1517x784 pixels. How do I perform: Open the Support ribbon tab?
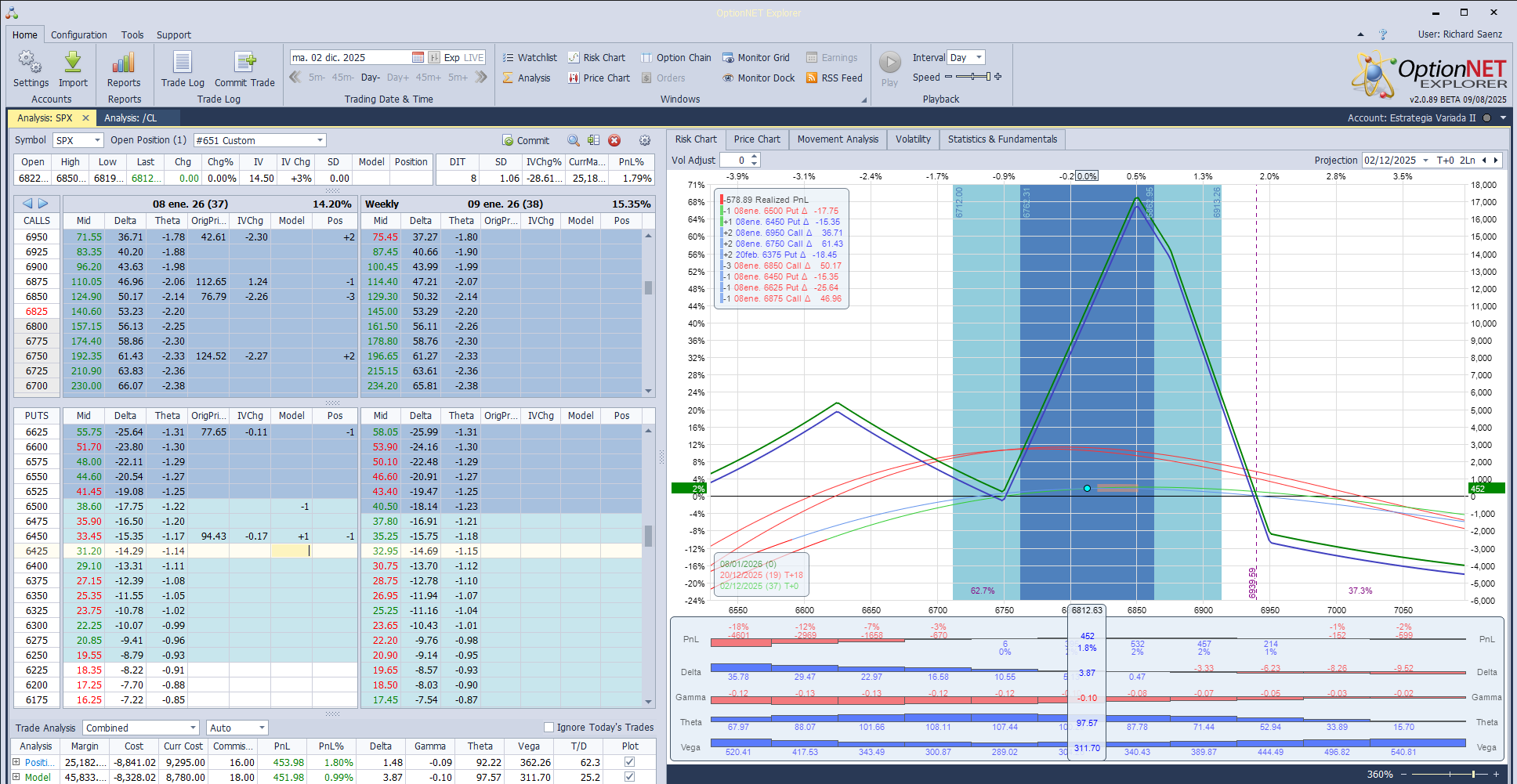tap(174, 34)
